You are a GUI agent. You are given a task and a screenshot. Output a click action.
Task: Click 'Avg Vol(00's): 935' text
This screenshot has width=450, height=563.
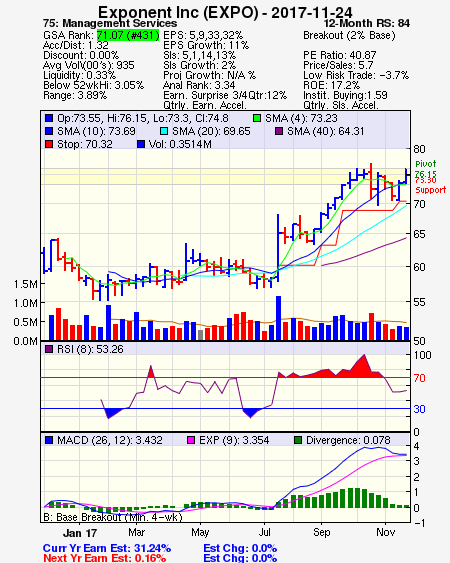[89, 66]
